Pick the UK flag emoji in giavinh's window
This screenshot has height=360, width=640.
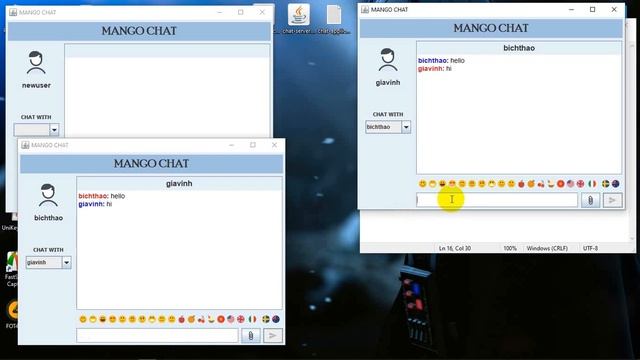pyautogui.click(x=580, y=184)
